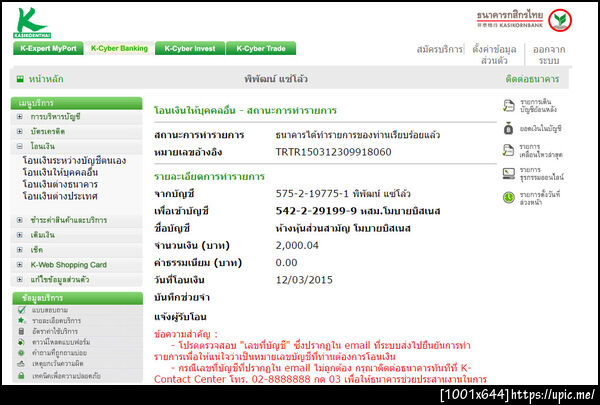The height and width of the screenshot is (405, 600).
Task: Click user name พิพัฒน์ แซ่โล้ว in header bar
Action: pos(276,79)
